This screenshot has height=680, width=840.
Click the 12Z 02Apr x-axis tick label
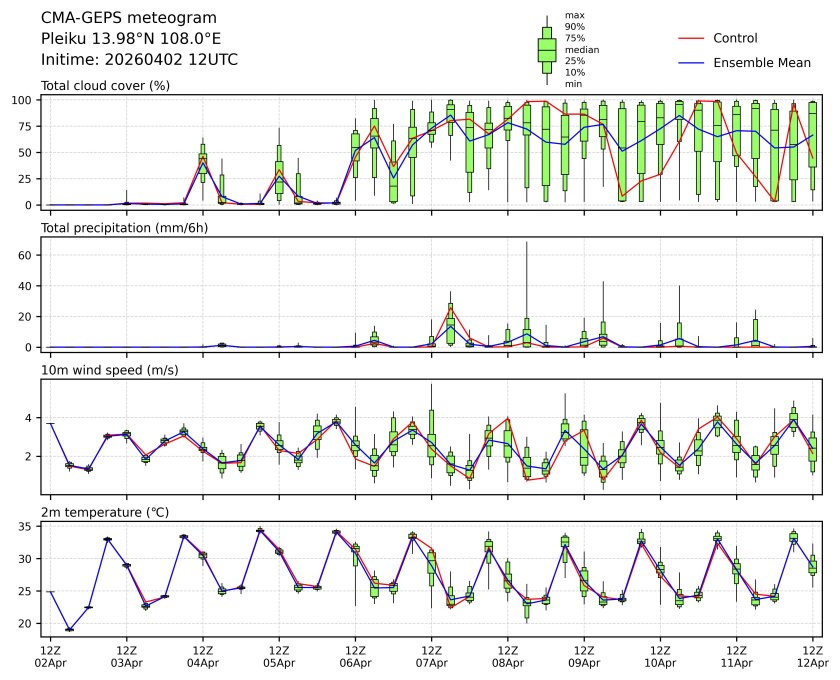[50, 656]
